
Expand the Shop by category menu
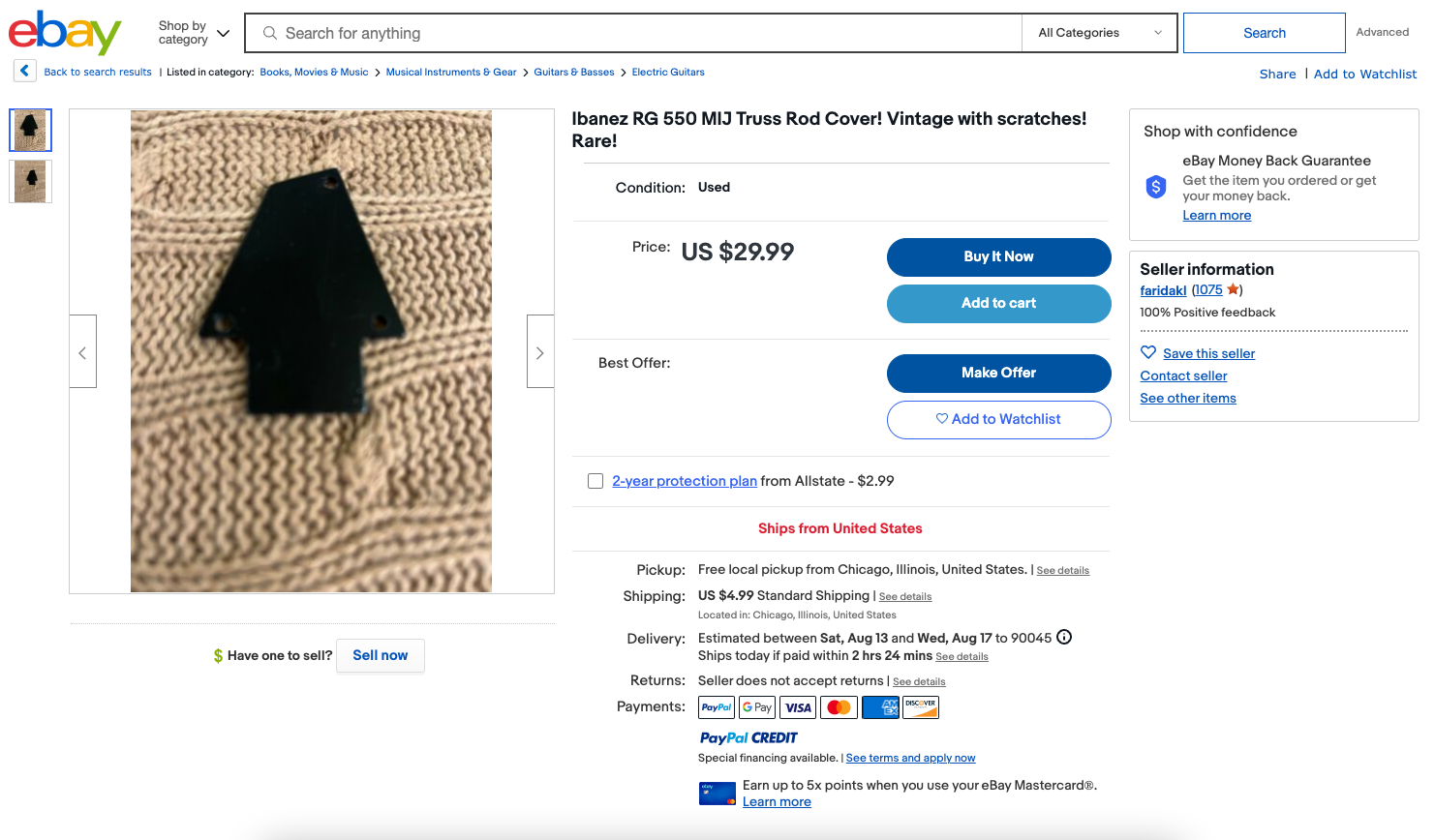[x=194, y=33]
